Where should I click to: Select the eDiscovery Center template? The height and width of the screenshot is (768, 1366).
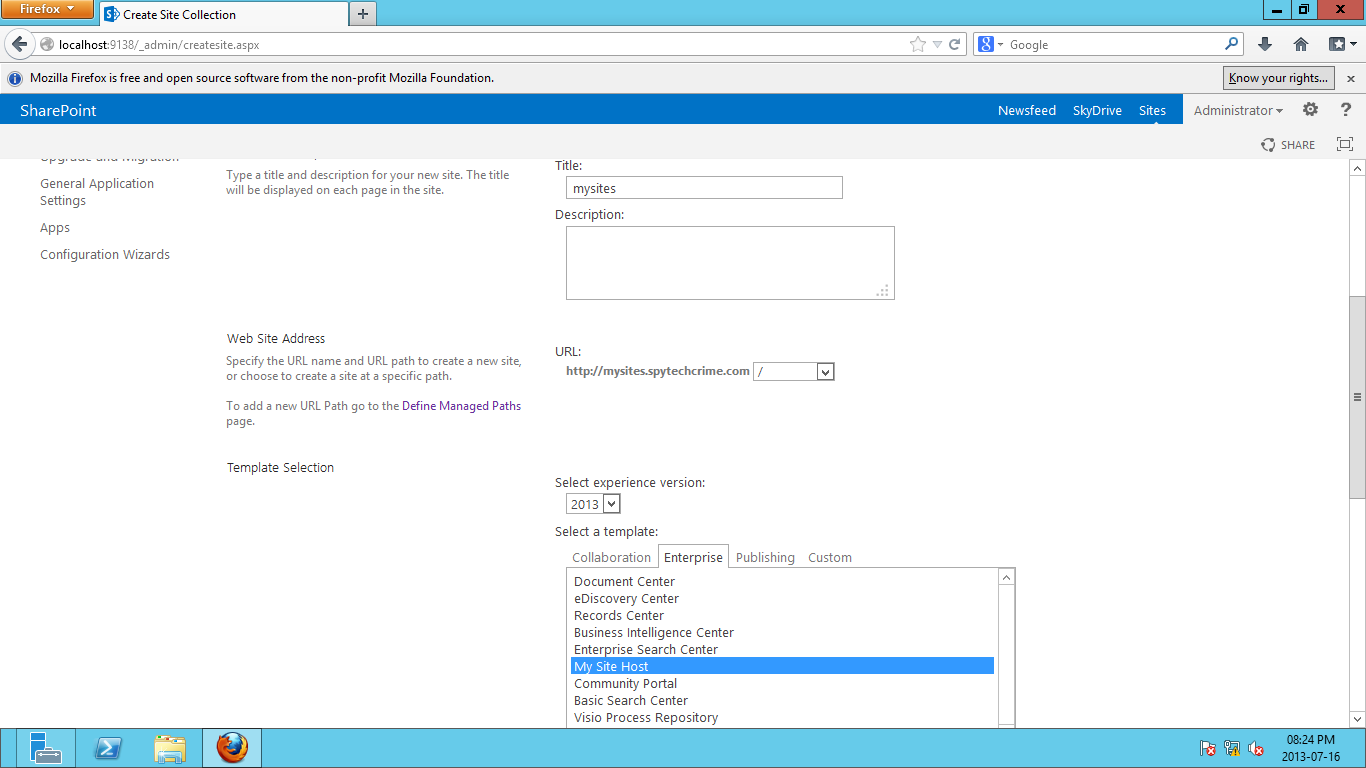pos(783,599)
